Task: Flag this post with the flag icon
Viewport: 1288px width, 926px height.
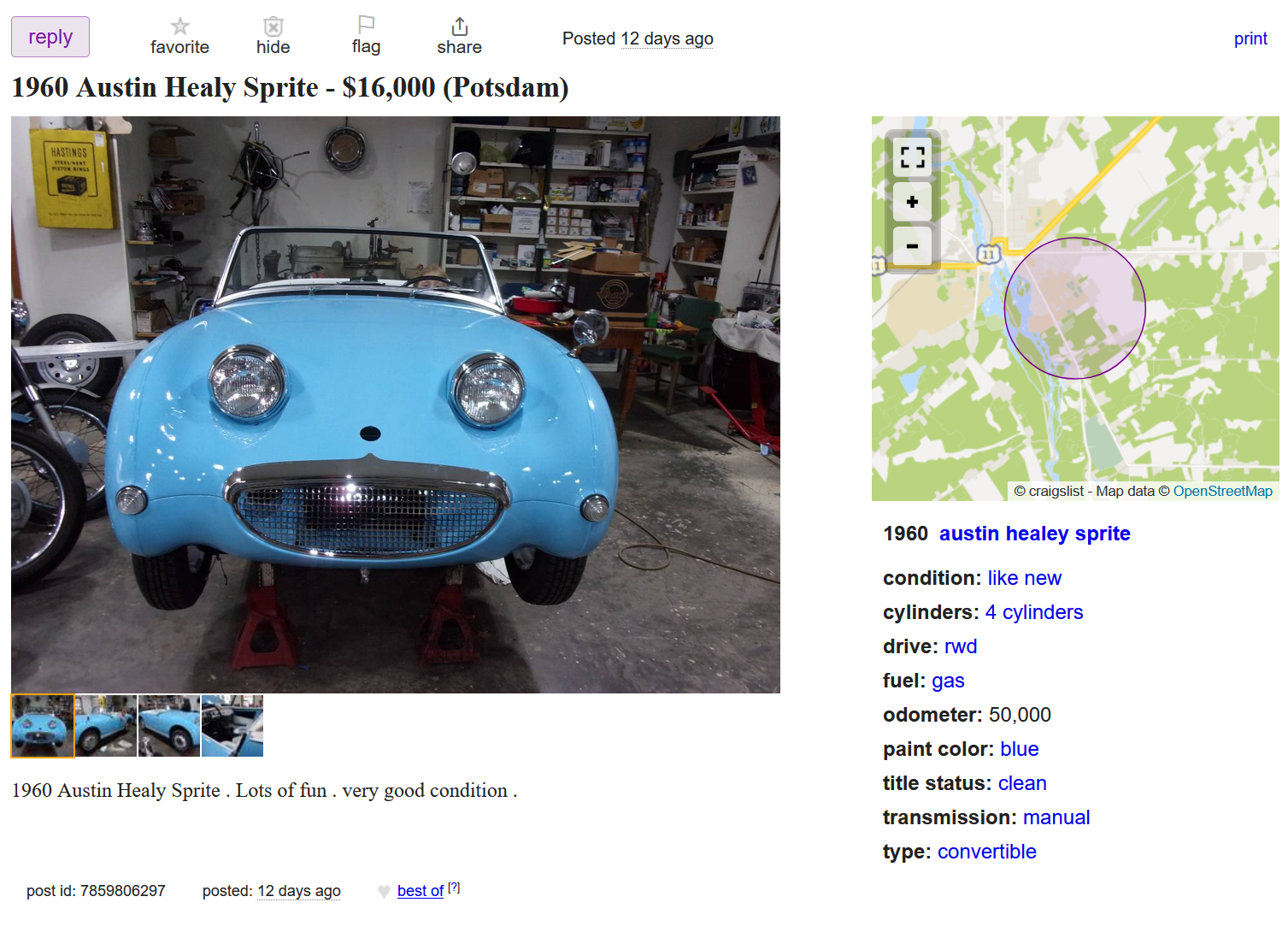Action: click(x=366, y=25)
